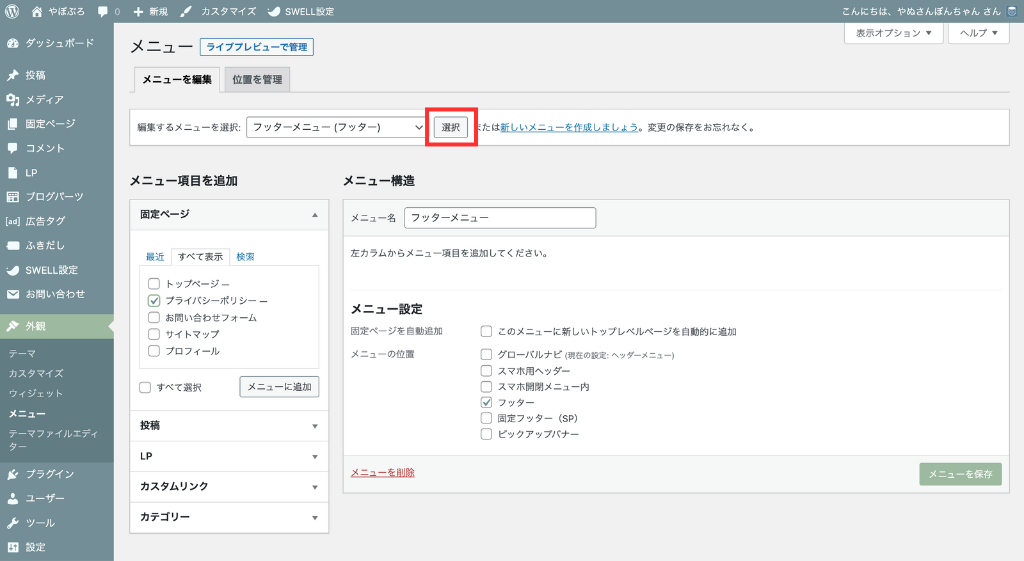Screen dimensions: 1024x561
Task: Click お問い合わせ envelope icon
Action: (12, 295)
